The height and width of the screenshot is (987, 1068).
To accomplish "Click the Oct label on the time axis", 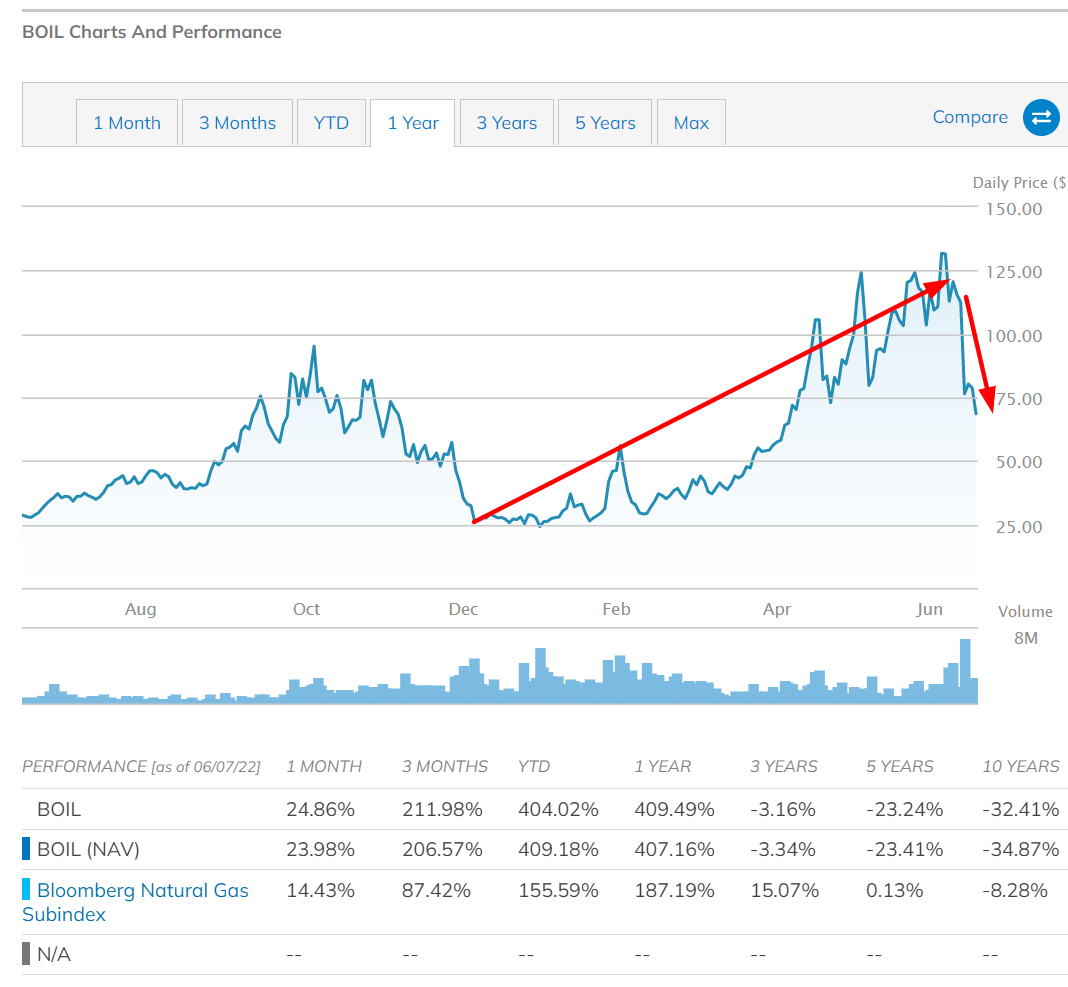I will pyautogui.click(x=306, y=609).
